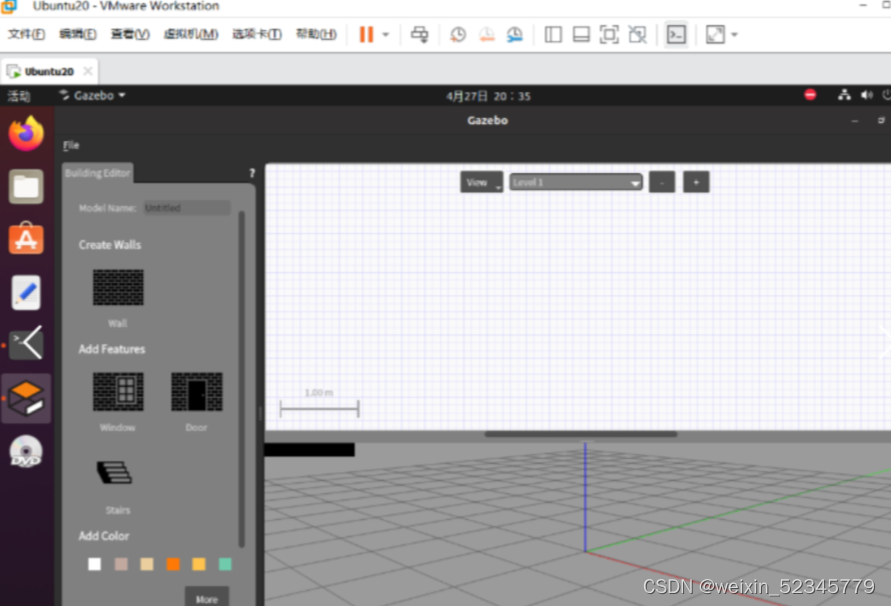Select the Ubuntu20 VM tab
Viewport: 891px width, 606px height.
(x=49, y=71)
